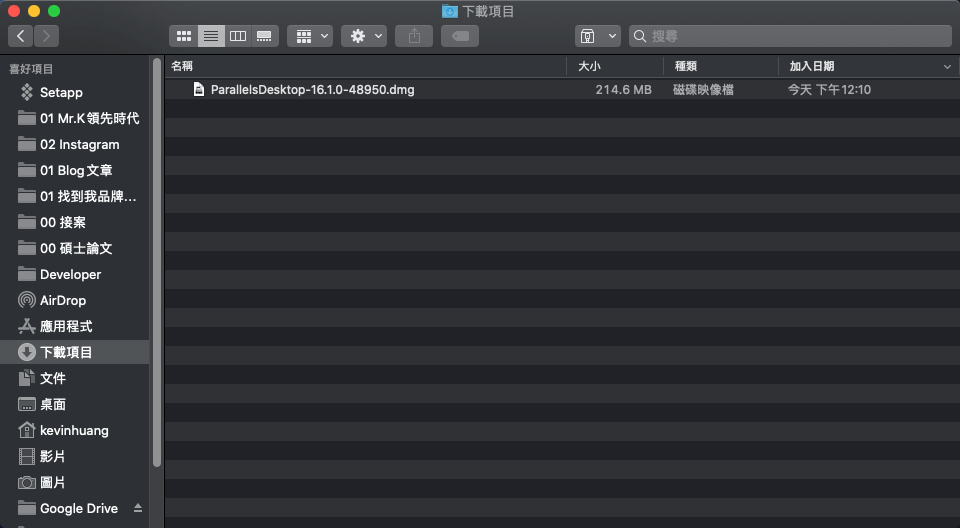Click the 214.6 MB size cell

tap(623, 89)
